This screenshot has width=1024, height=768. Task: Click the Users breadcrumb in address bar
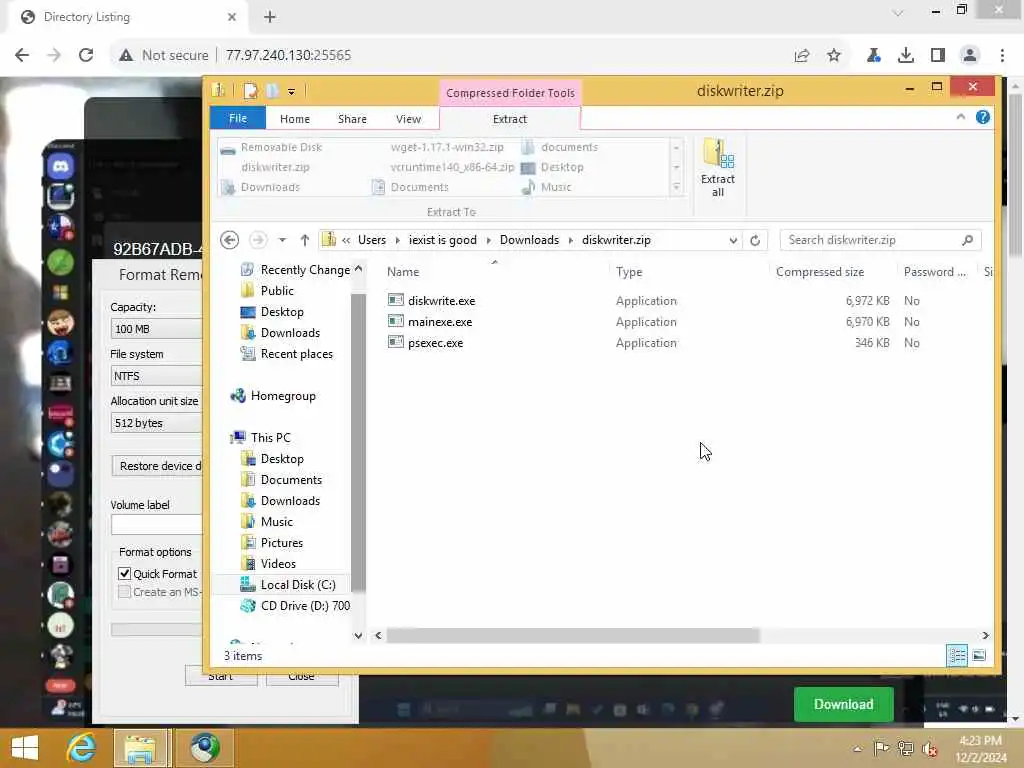tap(372, 240)
